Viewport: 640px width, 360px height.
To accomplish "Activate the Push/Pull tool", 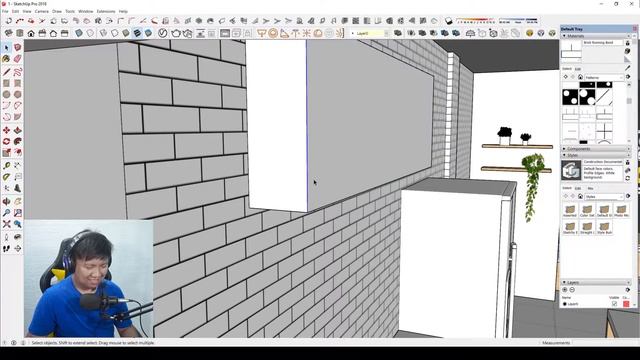I will [18, 130].
